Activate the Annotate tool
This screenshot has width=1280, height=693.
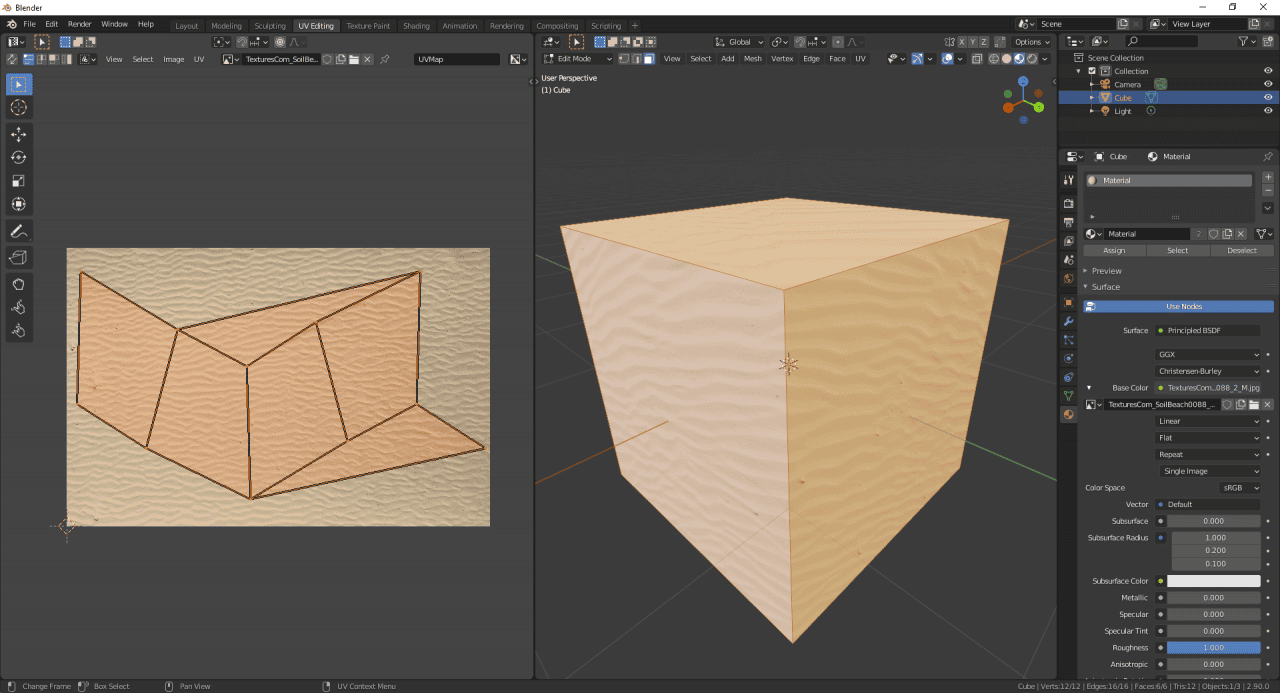point(18,231)
